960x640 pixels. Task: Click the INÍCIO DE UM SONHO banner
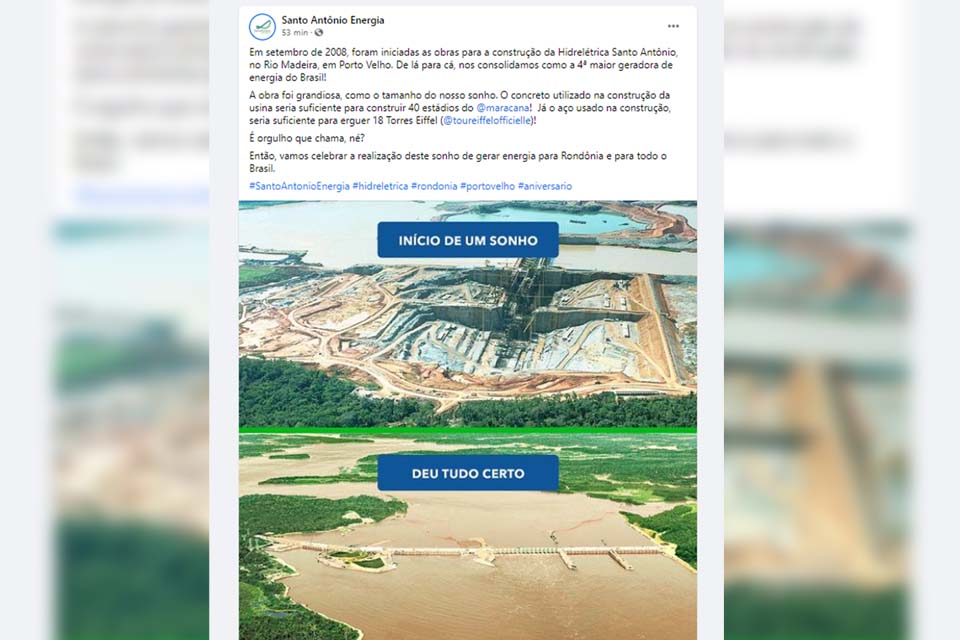[468, 240]
